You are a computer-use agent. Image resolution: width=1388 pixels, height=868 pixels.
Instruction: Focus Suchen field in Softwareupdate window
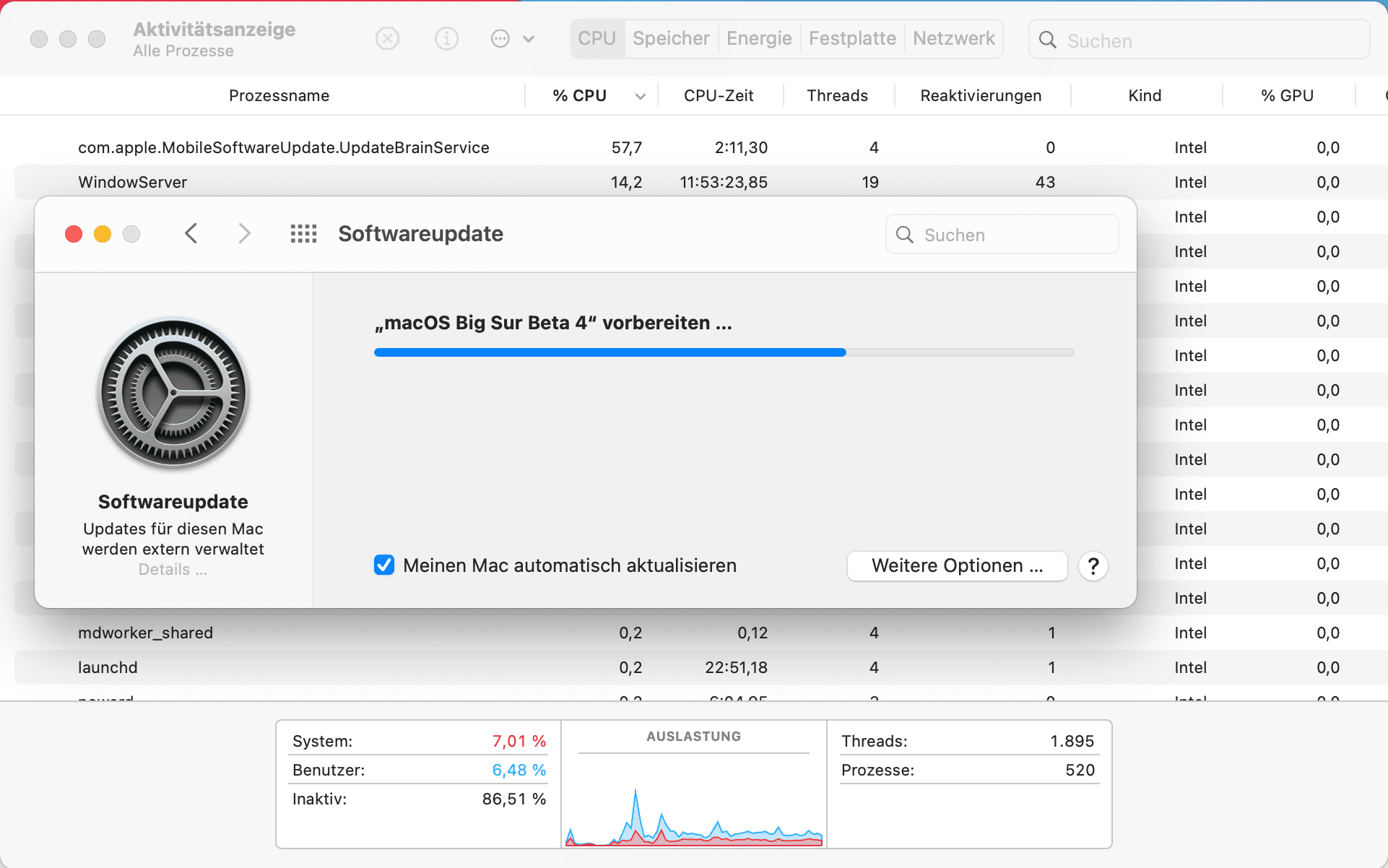1002,235
